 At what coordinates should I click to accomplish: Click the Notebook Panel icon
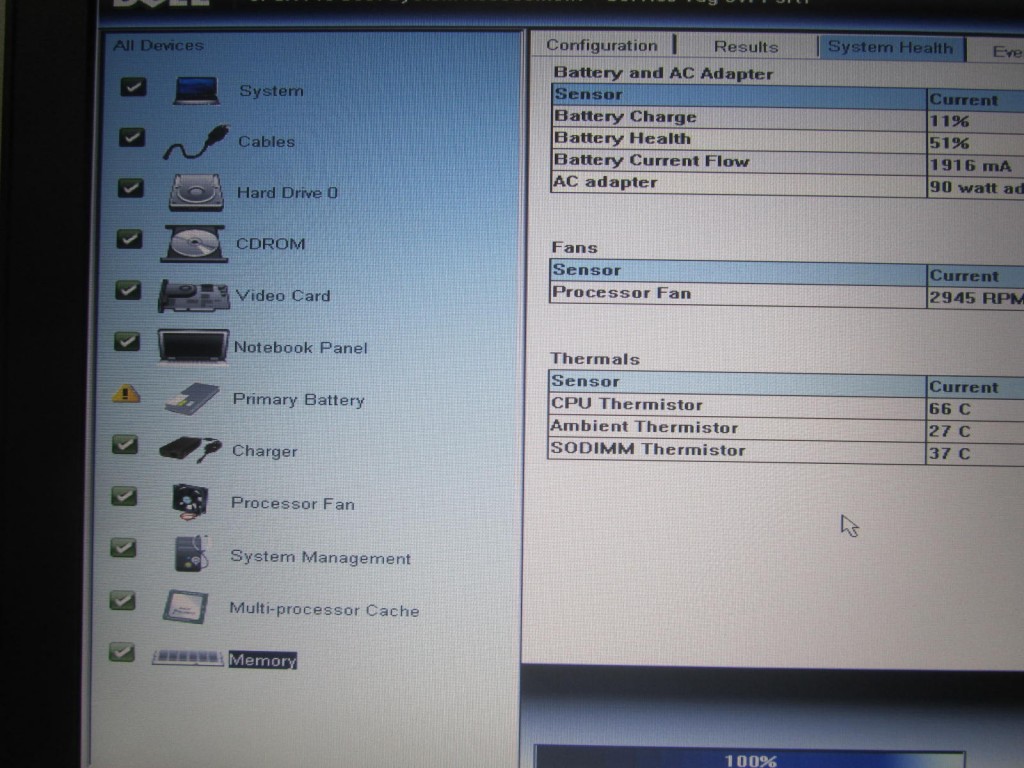pyautogui.click(x=192, y=347)
